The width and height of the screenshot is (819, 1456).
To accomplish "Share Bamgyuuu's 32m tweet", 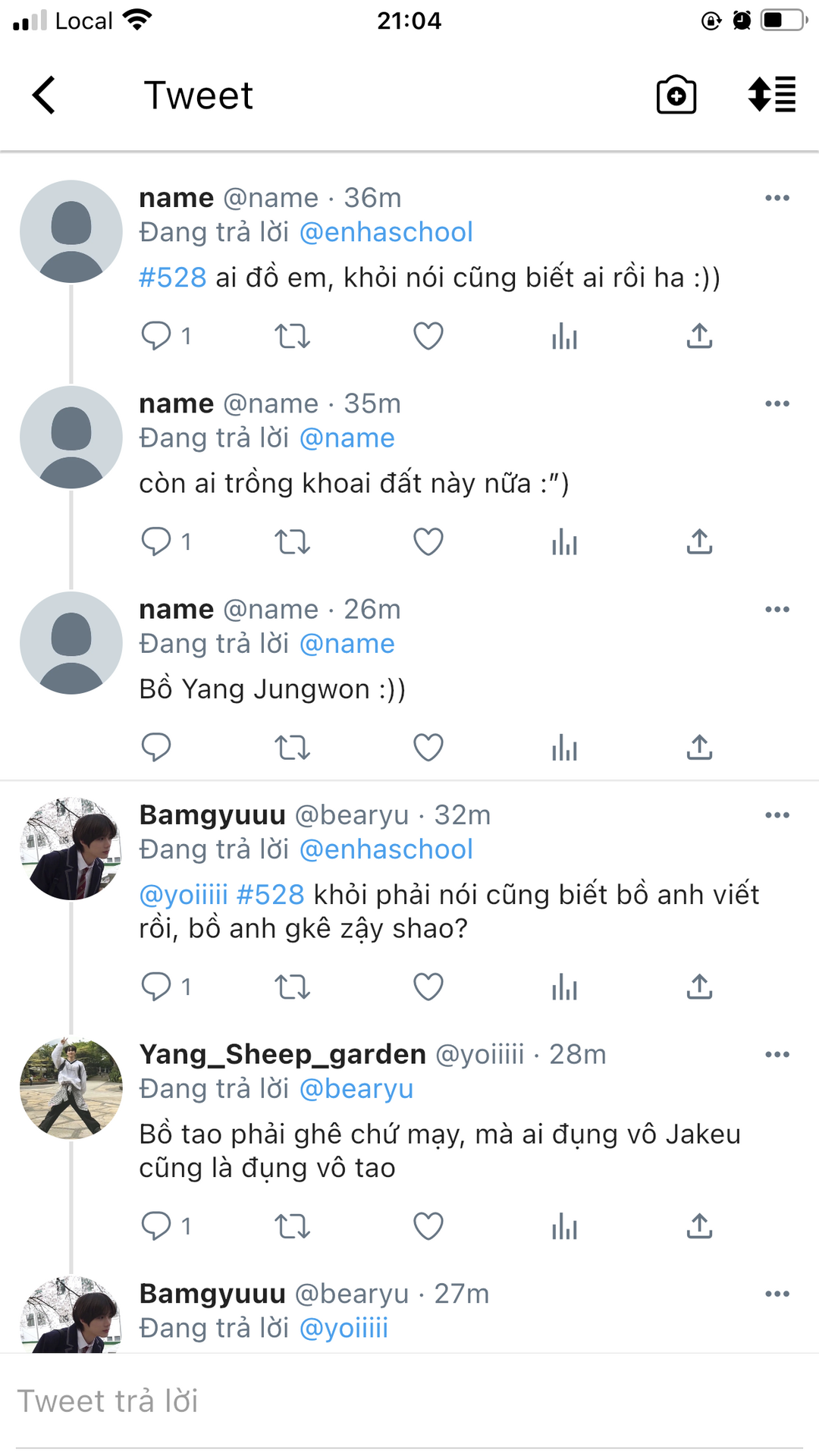I will coord(699,987).
